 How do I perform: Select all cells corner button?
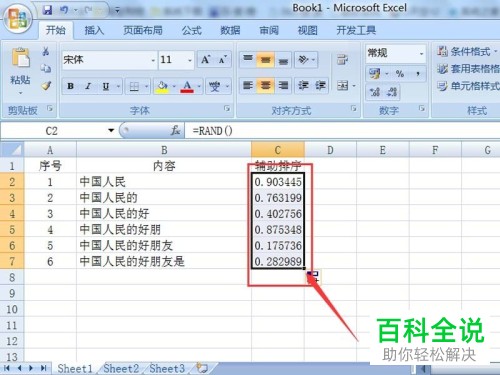coord(12,150)
